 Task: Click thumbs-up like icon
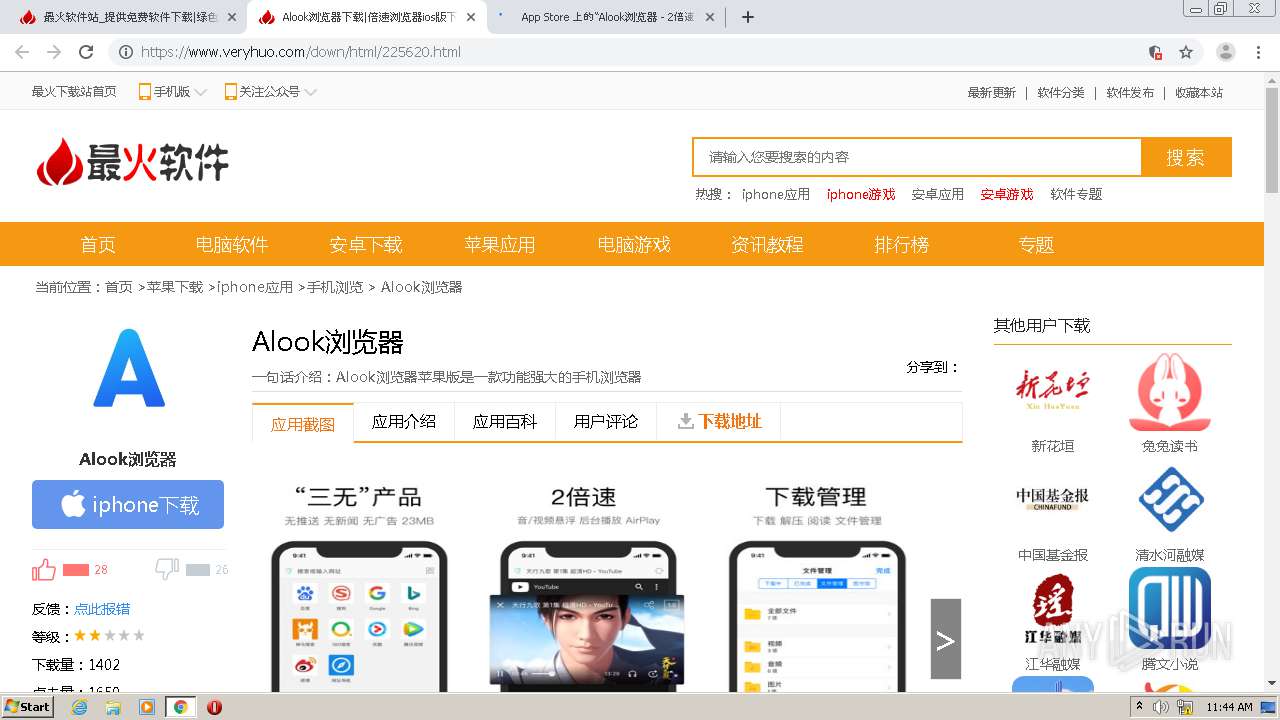(43, 570)
